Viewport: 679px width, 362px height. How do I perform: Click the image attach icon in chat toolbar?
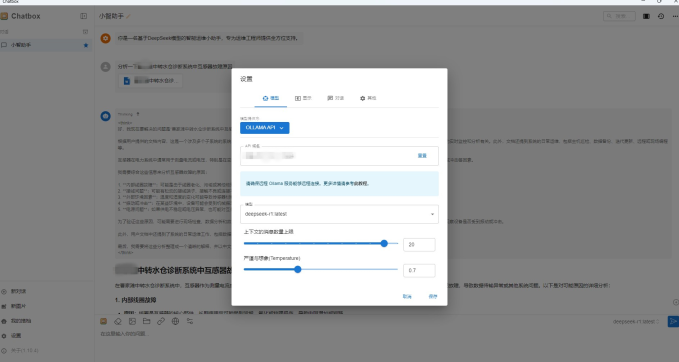tap(132, 321)
